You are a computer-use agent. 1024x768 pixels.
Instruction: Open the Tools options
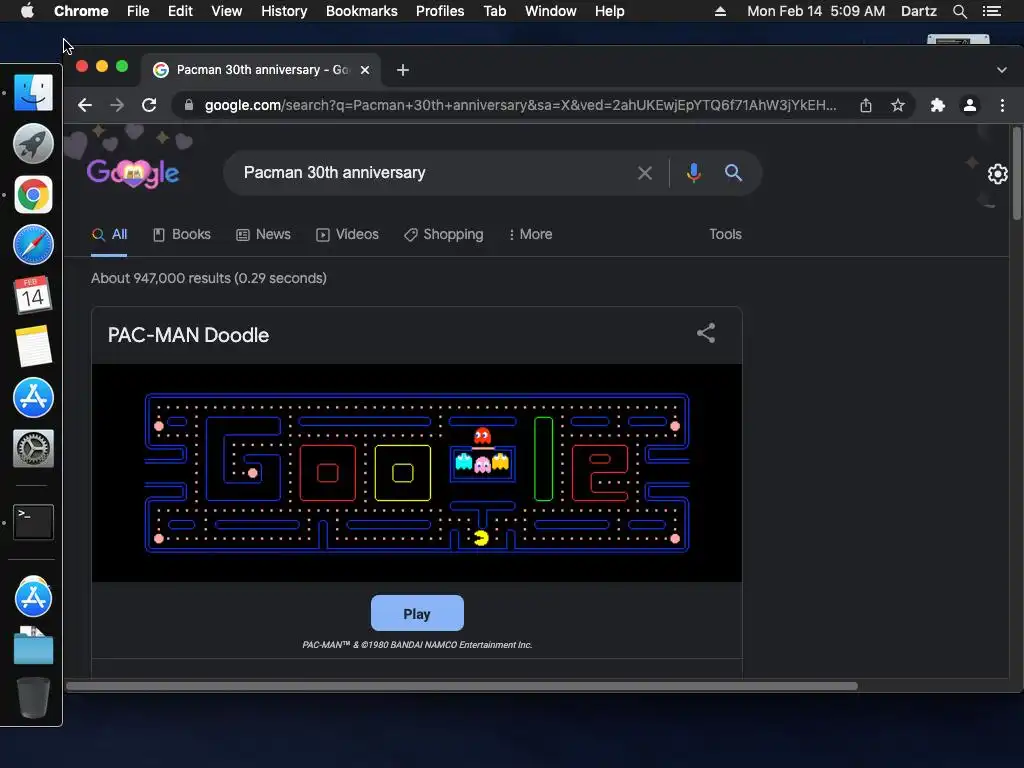pos(726,234)
